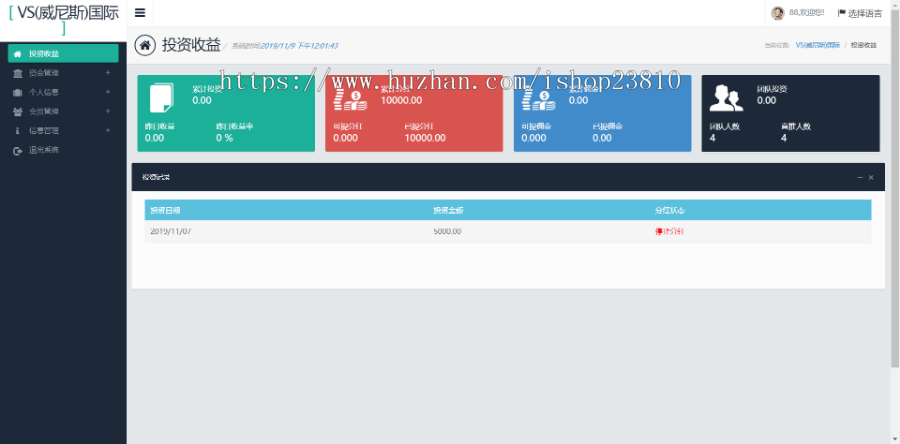The height and width of the screenshot is (444, 900).
Task: Click the 昨日收益率 0 % value
Action: [x=224, y=138]
